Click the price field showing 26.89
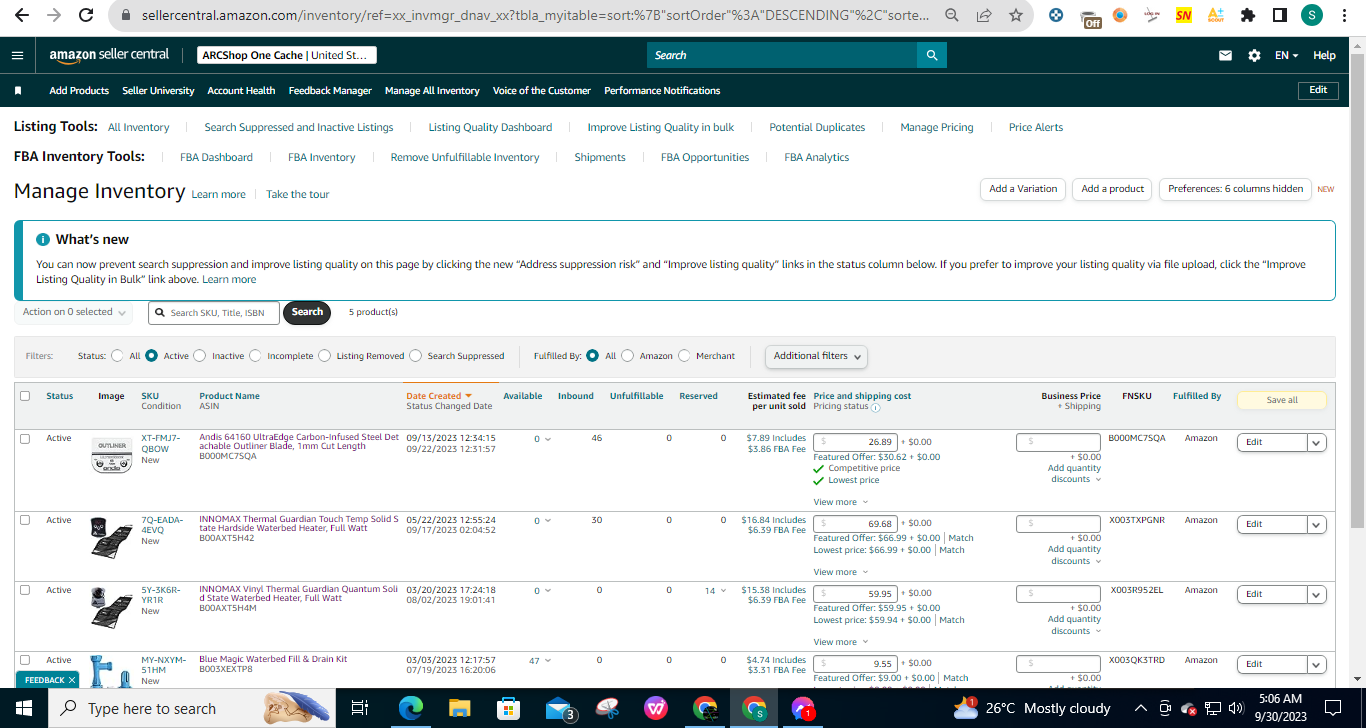The height and width of the screenshot is (728, 1366). pyautogui.click(x=855, y=442)
